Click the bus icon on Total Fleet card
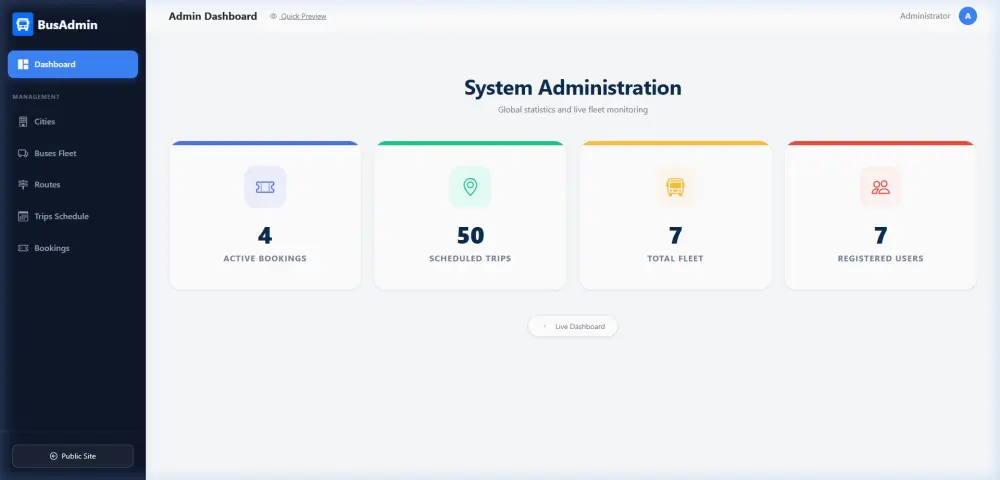The image size is (1000, 480). click(675, 187)
